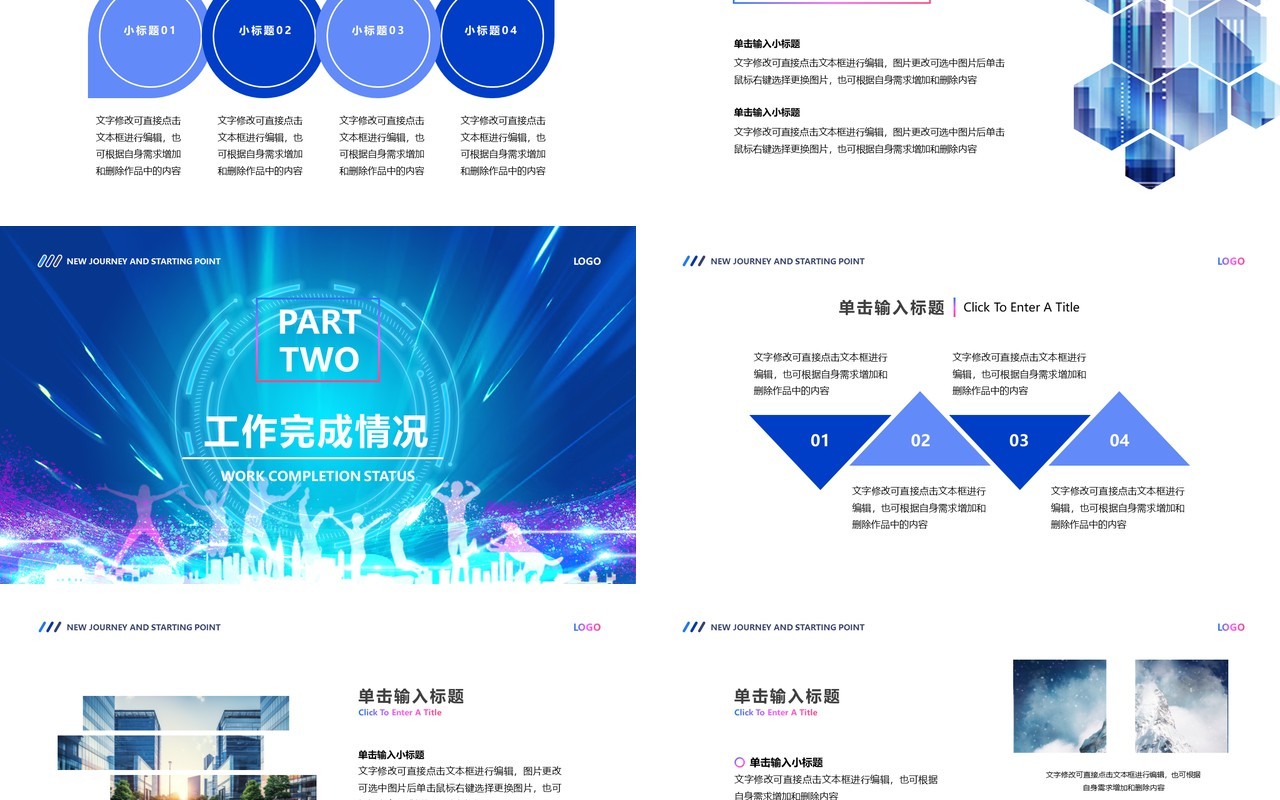
Task: Click LOGO on the building photo slide
Action: point(587,627)
